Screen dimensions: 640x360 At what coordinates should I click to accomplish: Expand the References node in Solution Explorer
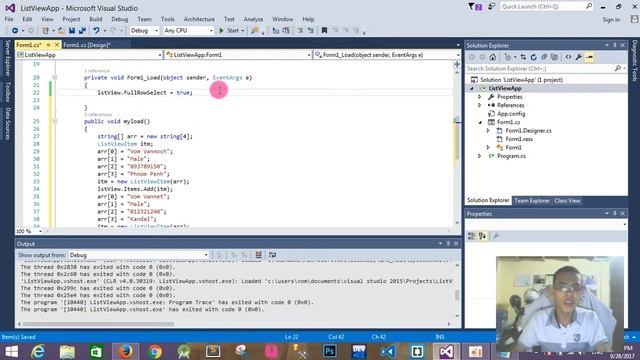(480, 105)
